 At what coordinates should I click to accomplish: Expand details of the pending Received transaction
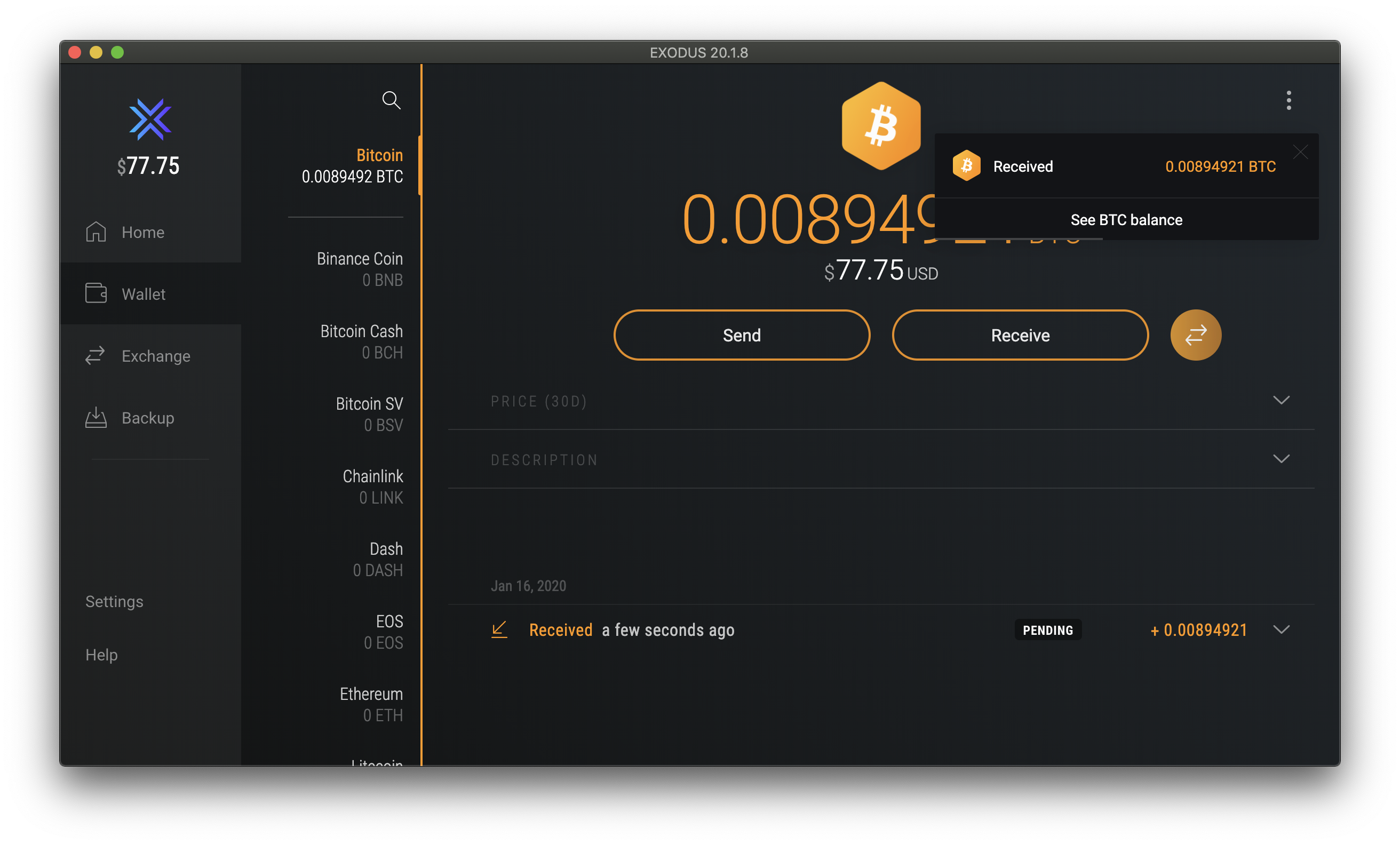click(1282, 629)
